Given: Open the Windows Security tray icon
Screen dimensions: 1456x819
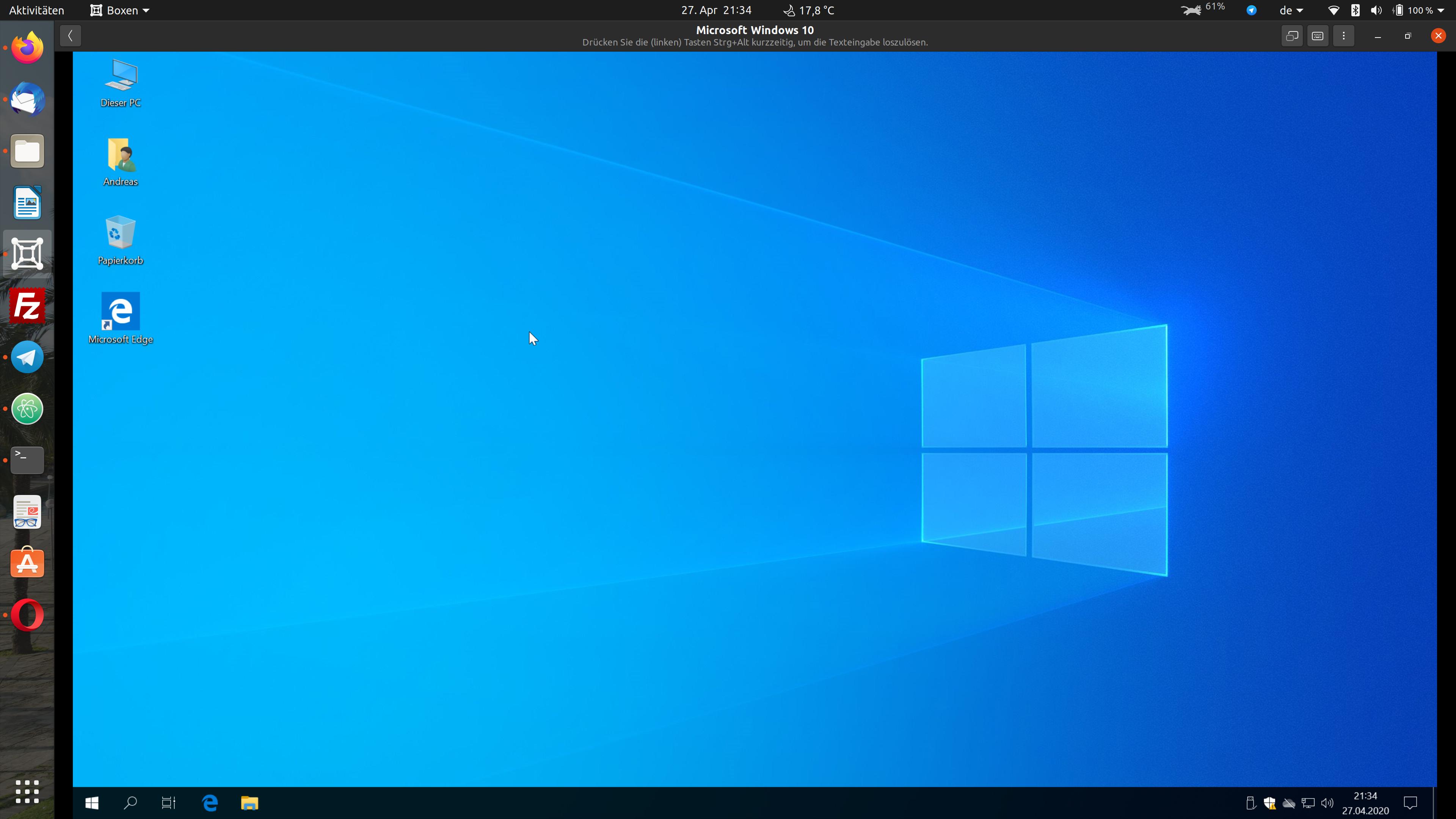Looking at the screenshot, I should tap(1269, 803).
